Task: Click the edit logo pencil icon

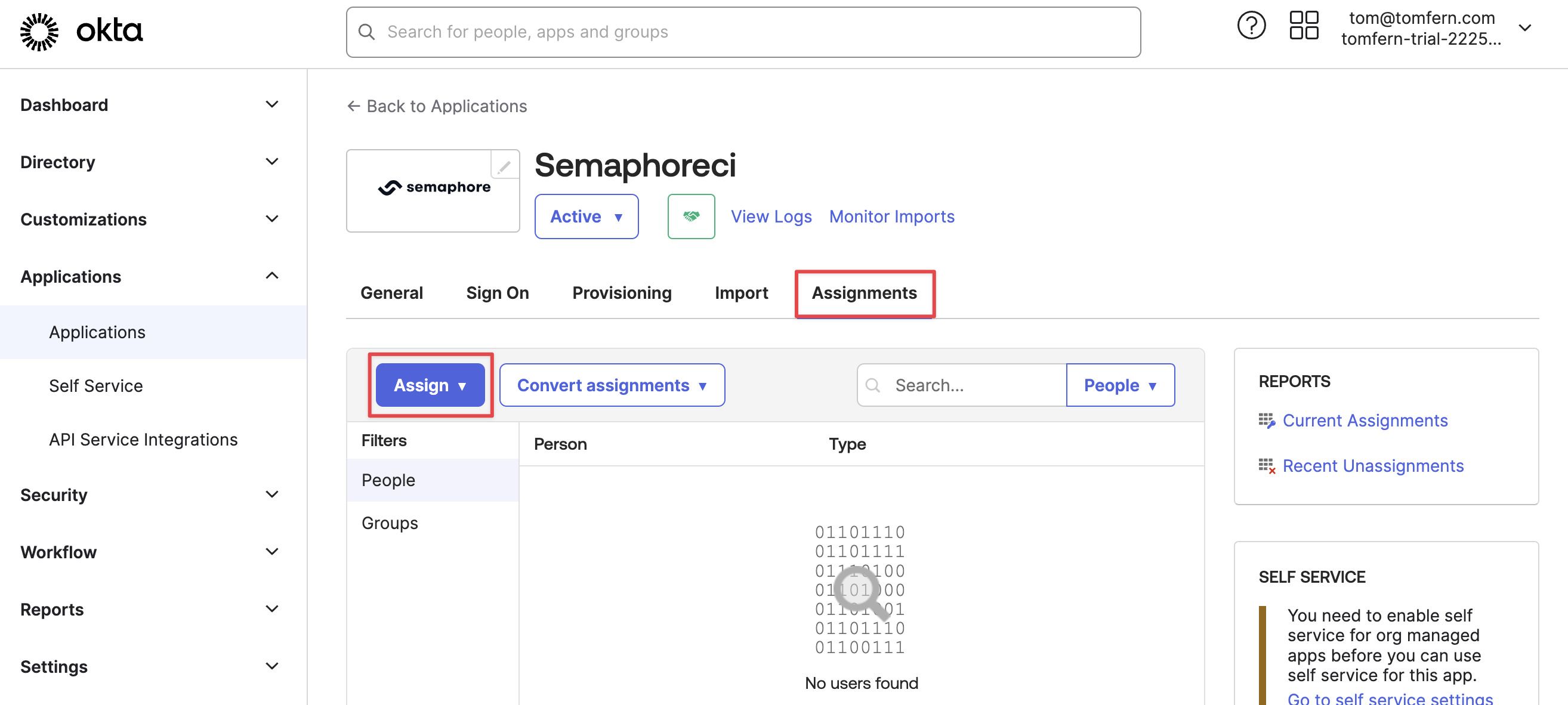Action: click(x=505, y=165)
